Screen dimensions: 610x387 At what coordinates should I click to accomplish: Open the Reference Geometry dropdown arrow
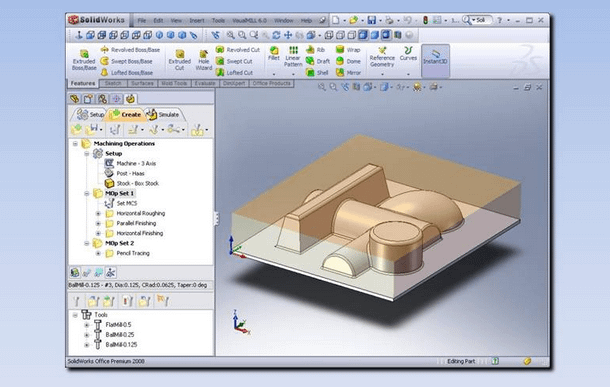(x=382, y=74)
